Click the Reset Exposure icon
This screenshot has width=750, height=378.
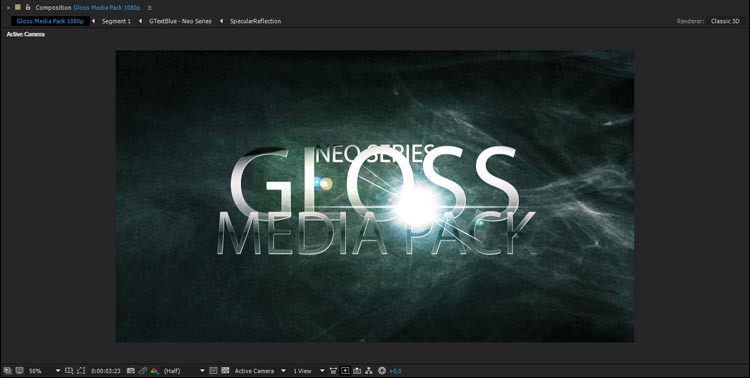point(382,371)
